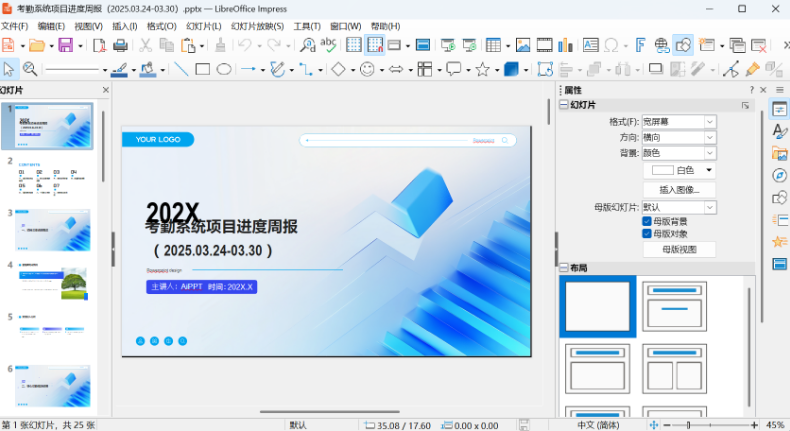Click the Clone formatting paintbrush icon
The height and width of the screenshot is (431, 790).
[220, 45]
